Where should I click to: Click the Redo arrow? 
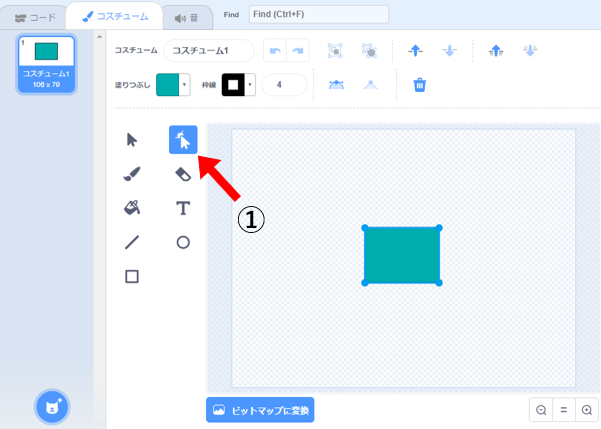tap(298, 51)
